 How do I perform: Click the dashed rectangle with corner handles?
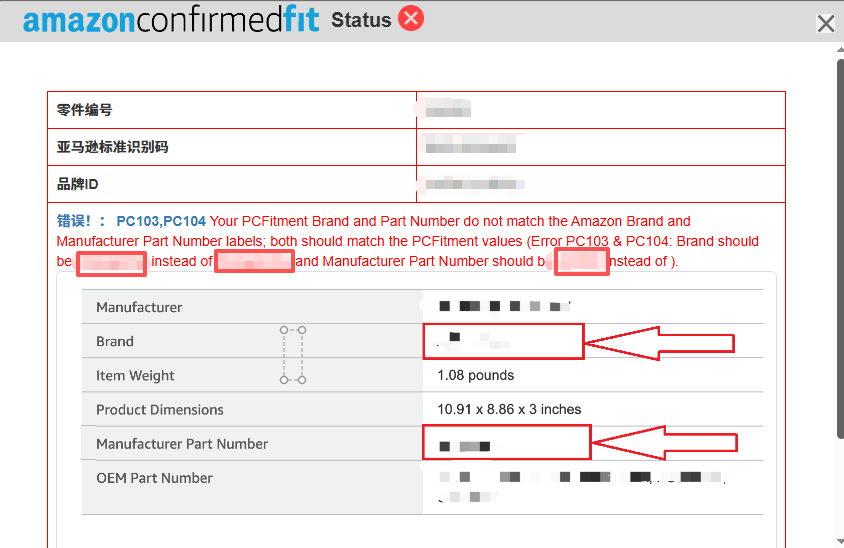click(293, 354)
